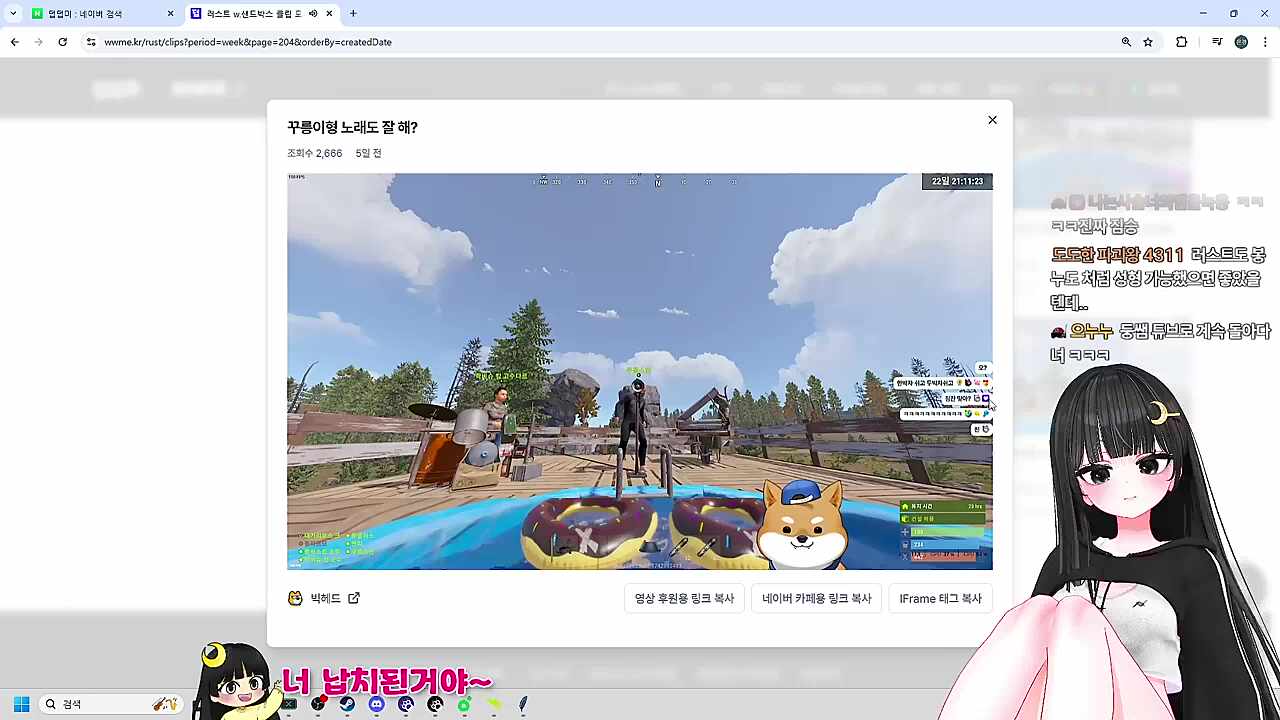Close the 네이버 검색 tab

(170, 14)
